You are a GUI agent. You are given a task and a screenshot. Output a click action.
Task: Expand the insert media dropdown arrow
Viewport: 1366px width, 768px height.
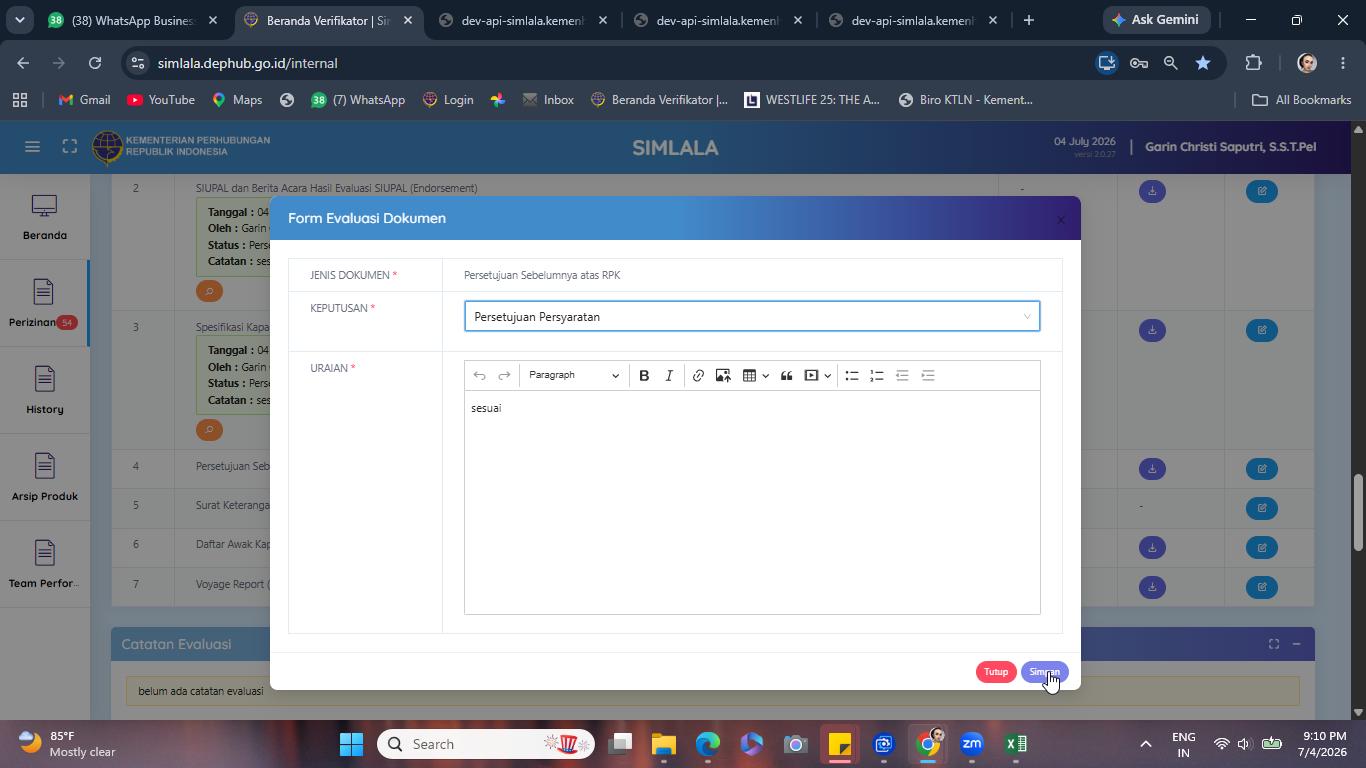click(x=828, y=376)
